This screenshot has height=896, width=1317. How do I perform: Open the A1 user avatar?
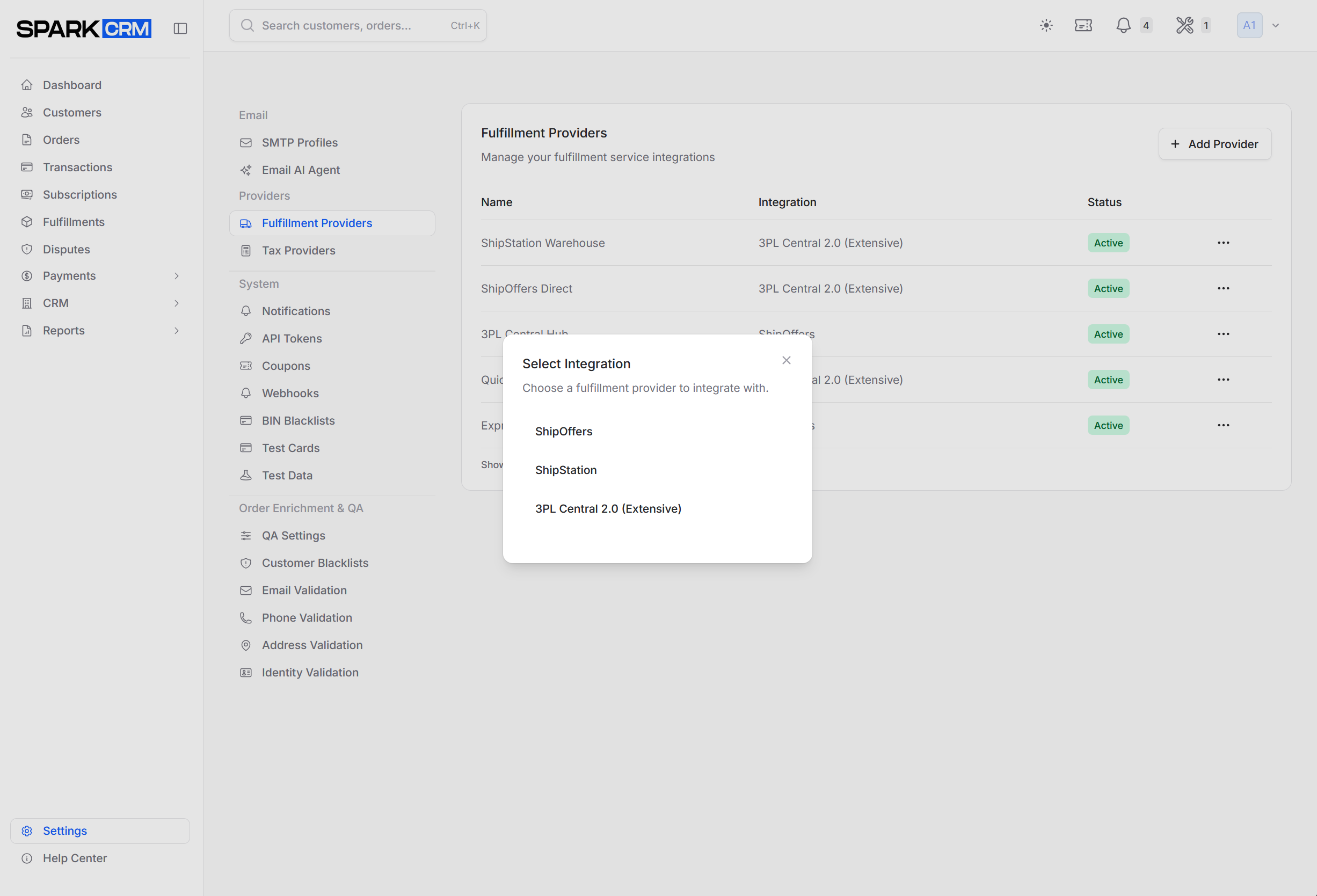pos(1249,26)
